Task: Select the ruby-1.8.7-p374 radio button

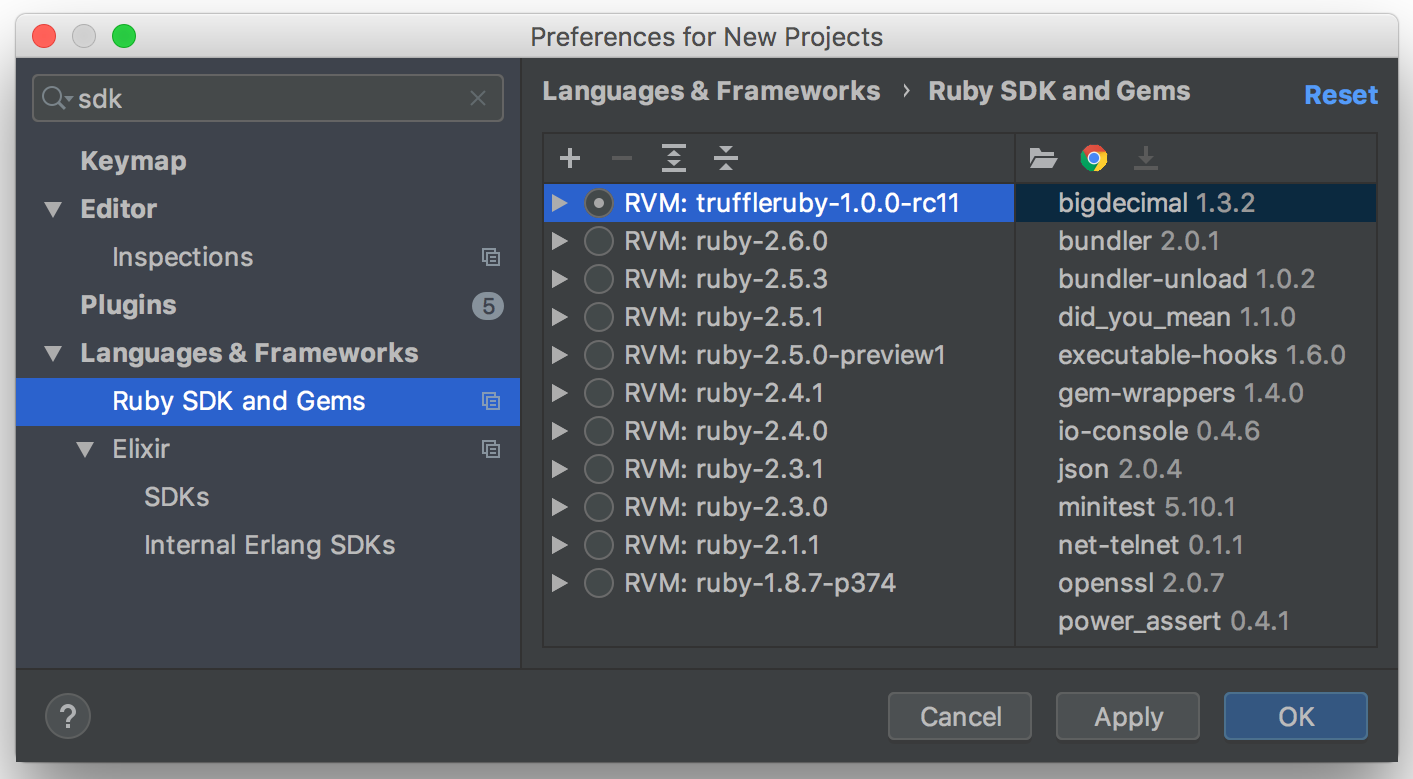Action: (598, 583)
